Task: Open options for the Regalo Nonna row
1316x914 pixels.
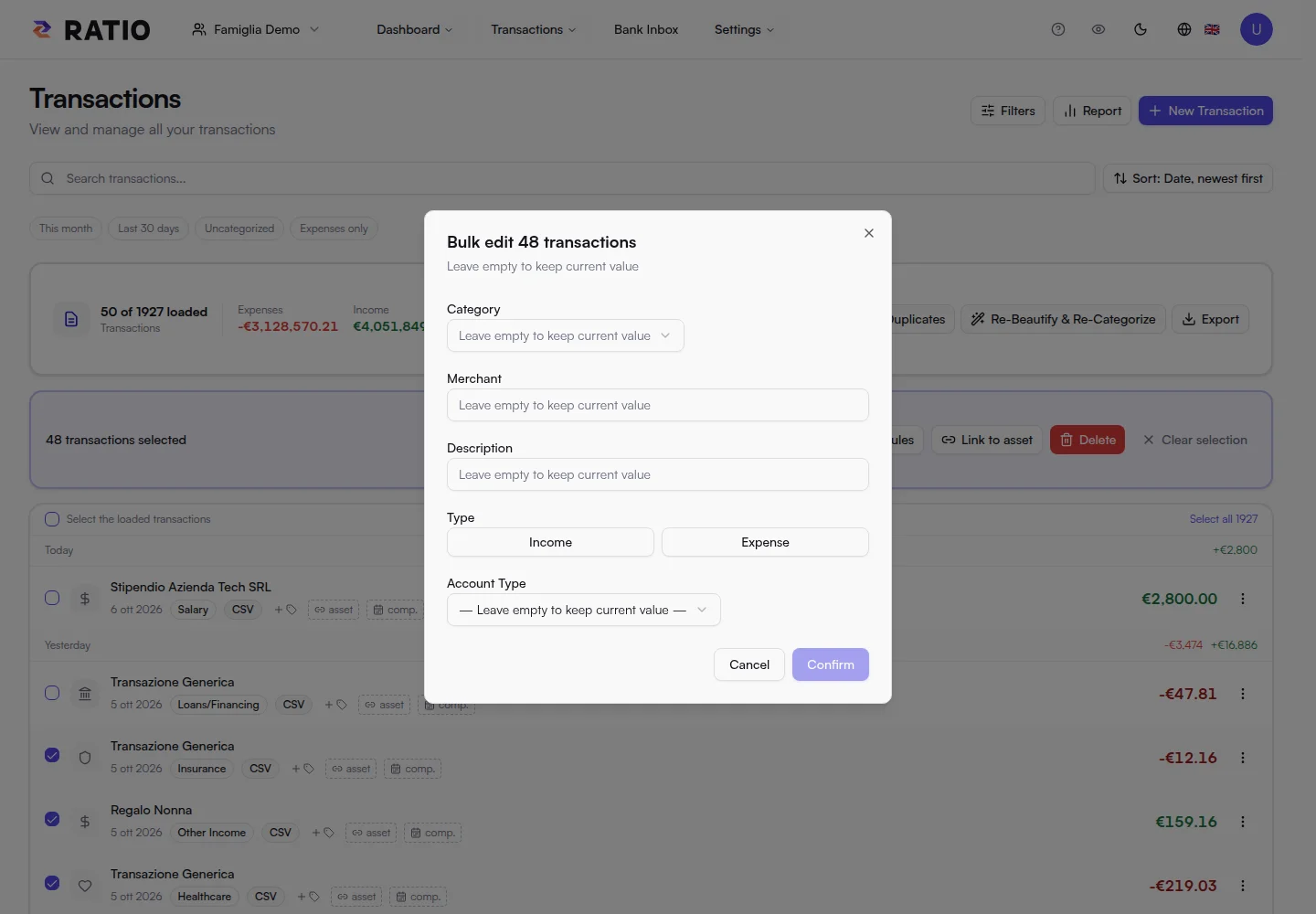Action: [1243, 822]
